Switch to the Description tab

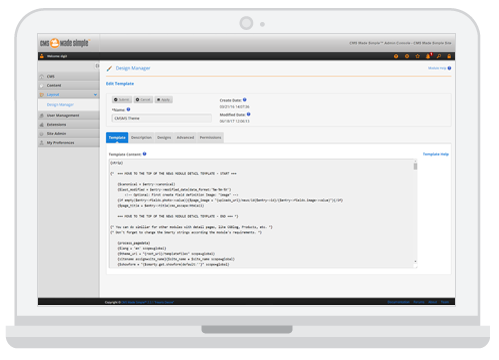tap(141, 137)
